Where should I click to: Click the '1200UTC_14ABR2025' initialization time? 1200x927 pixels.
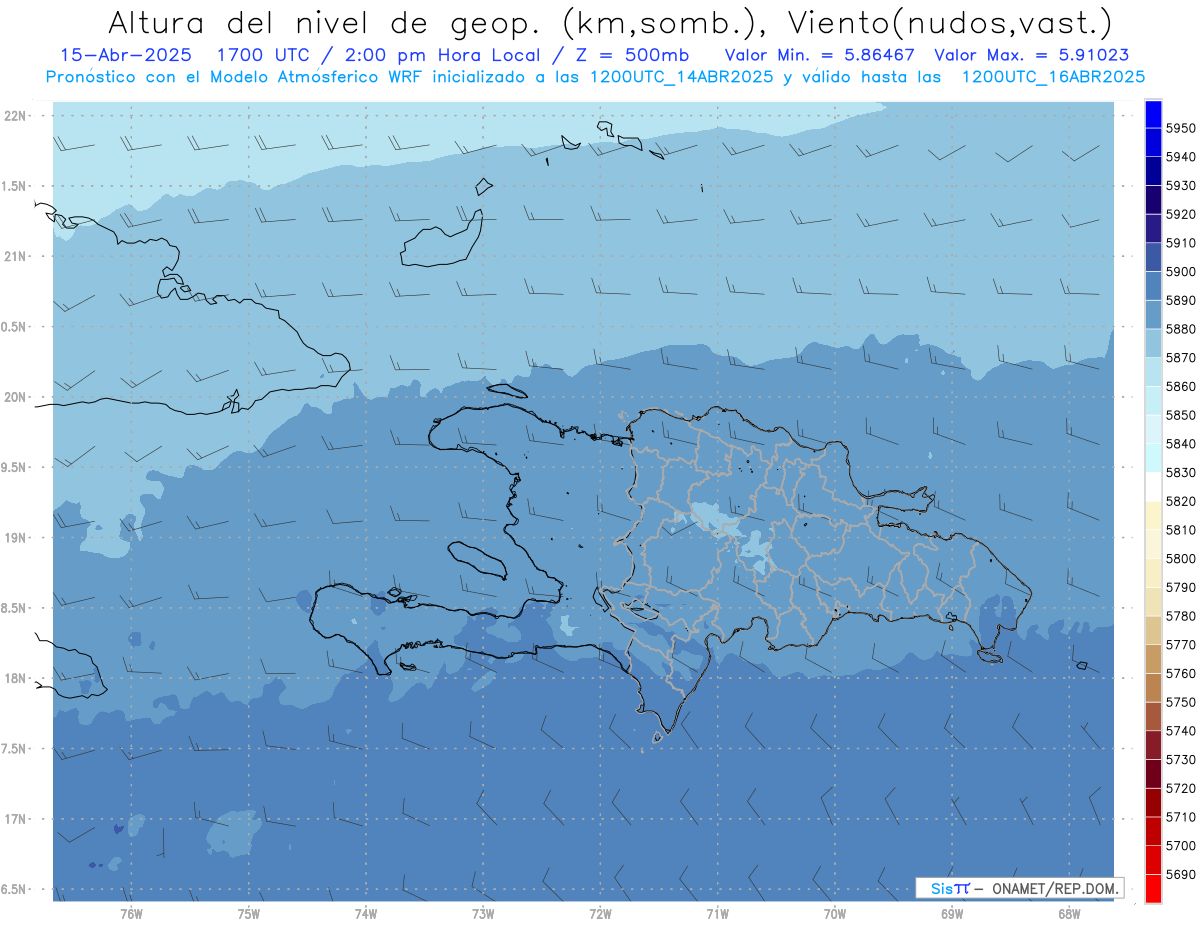click(681, 76)
